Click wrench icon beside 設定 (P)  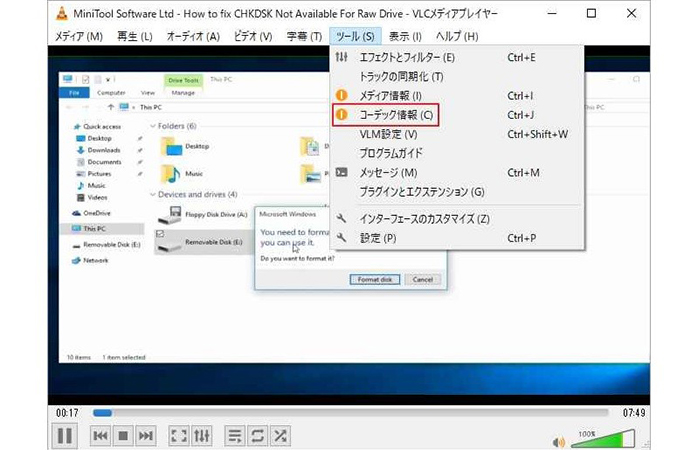(341, 237)
